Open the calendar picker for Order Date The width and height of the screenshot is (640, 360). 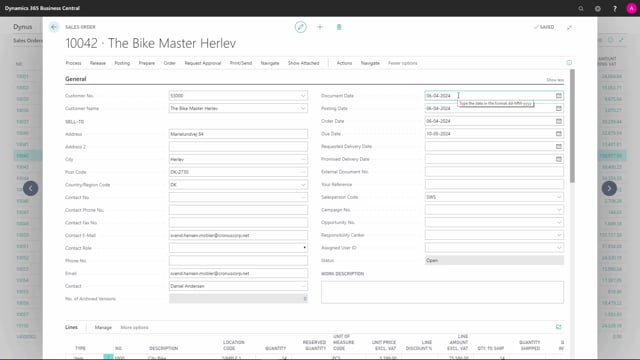(x=559, y=121)
